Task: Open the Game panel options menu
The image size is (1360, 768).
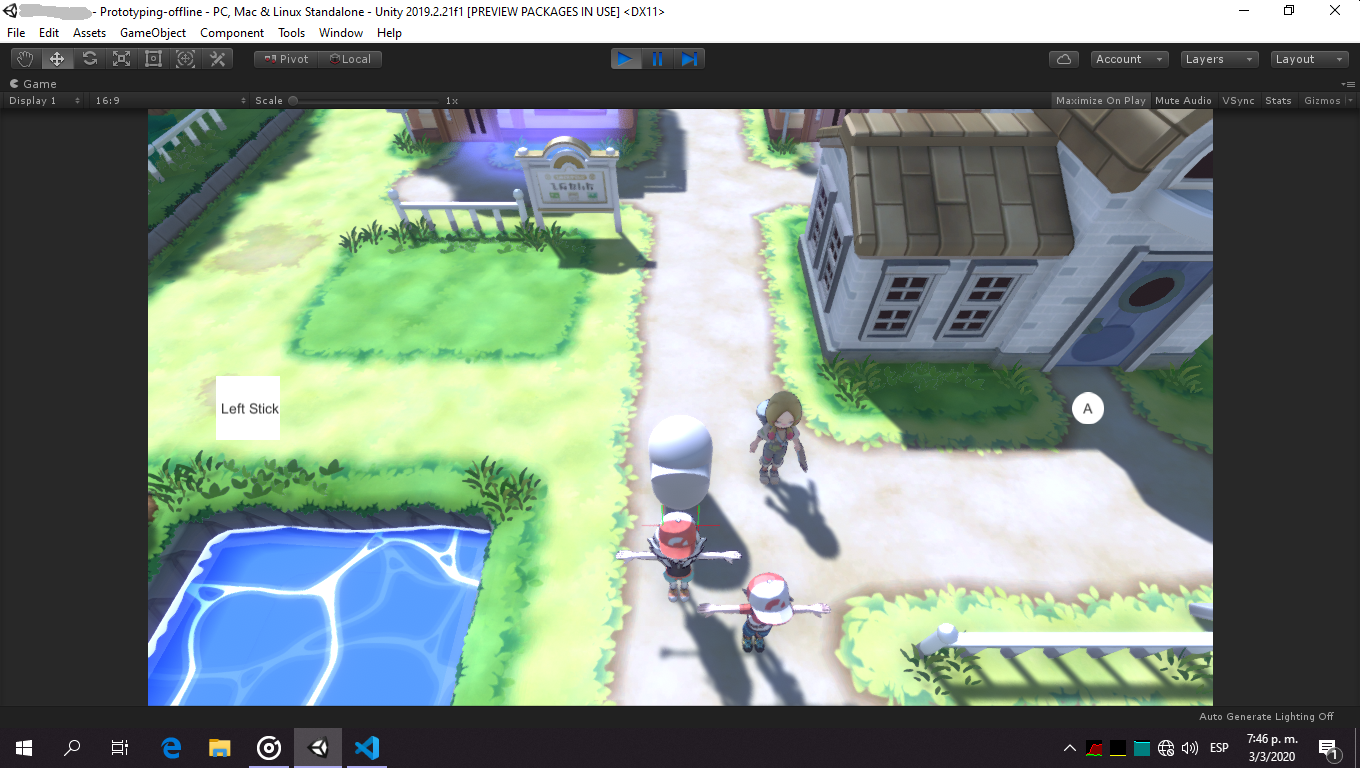Action: click(1348, 84)
